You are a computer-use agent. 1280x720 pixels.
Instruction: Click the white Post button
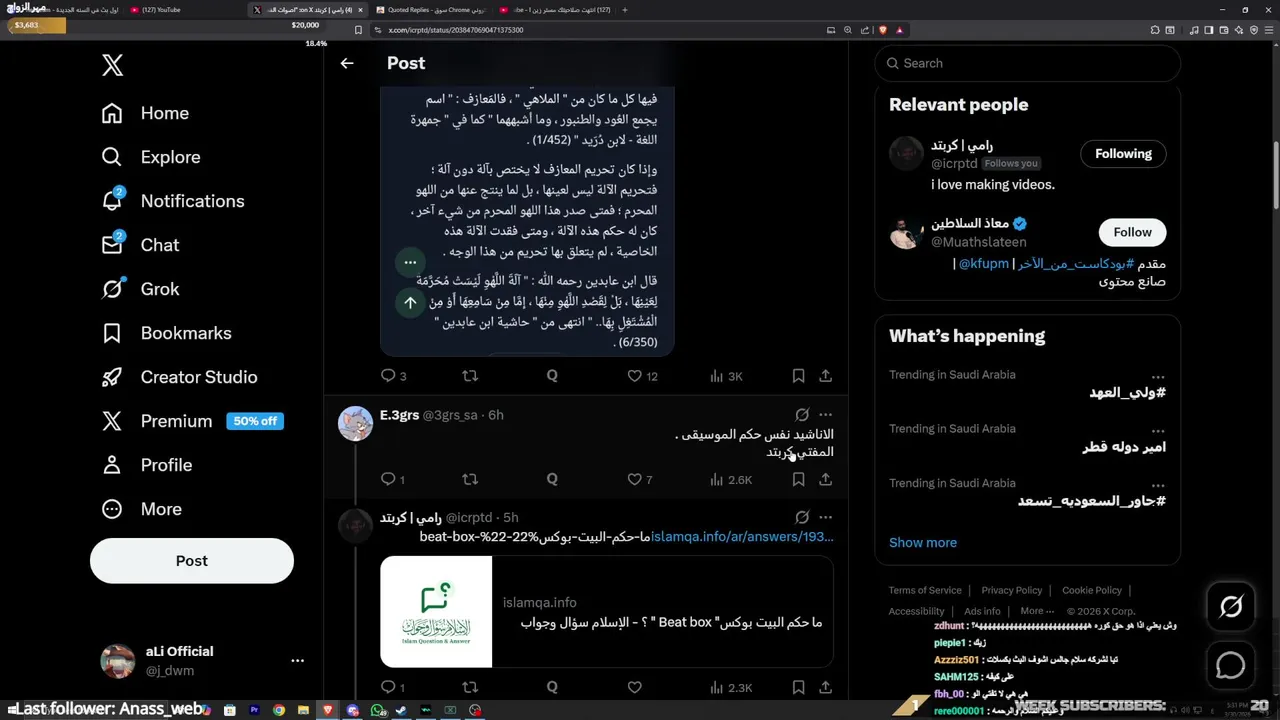click(x=192, y=561)
